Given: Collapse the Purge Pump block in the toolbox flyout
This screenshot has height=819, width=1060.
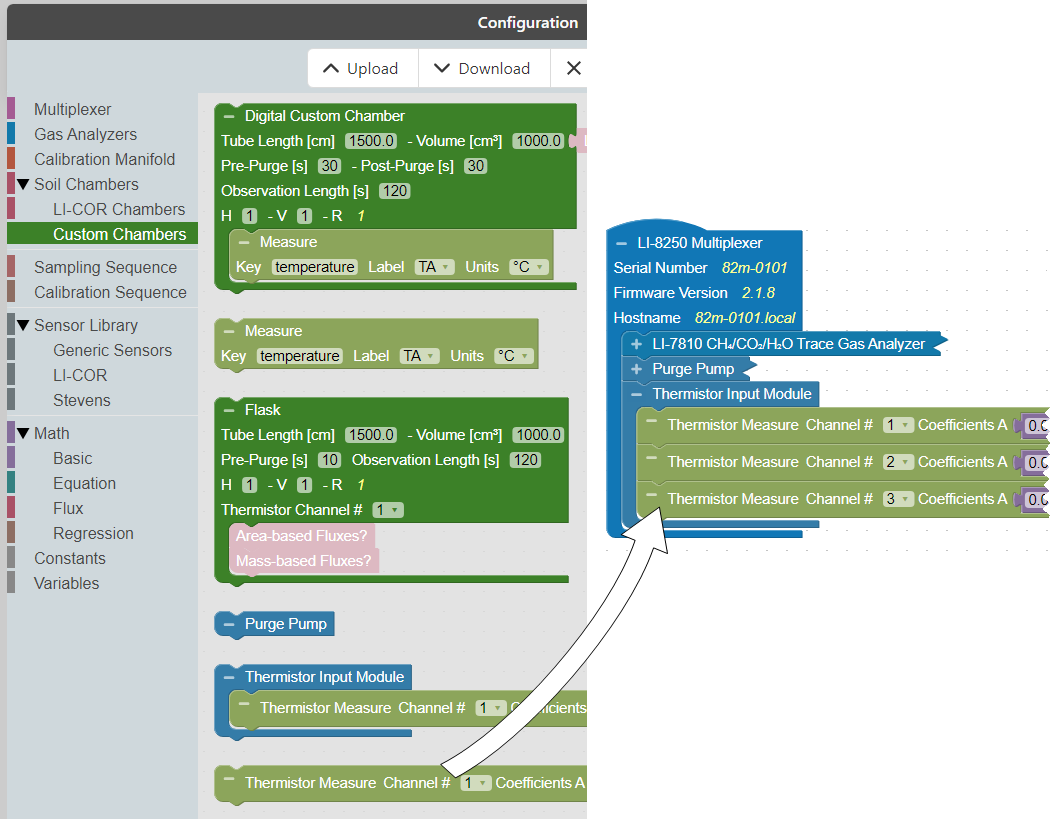Looking at the screenshot, I should [x=229, y=624].
